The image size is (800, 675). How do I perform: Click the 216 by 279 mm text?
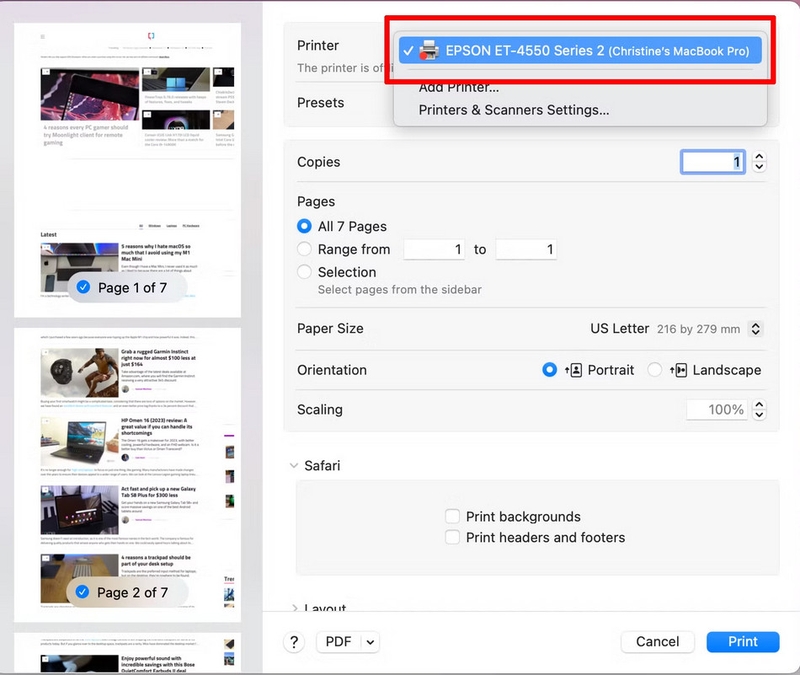tap(698, 329)
